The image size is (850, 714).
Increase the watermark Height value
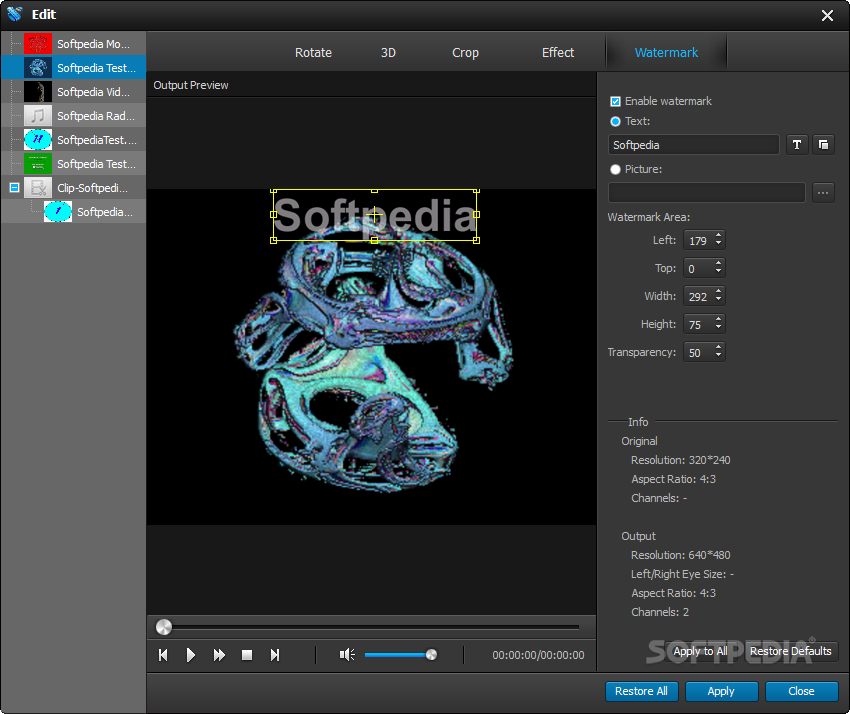click(x=719, y=320)
